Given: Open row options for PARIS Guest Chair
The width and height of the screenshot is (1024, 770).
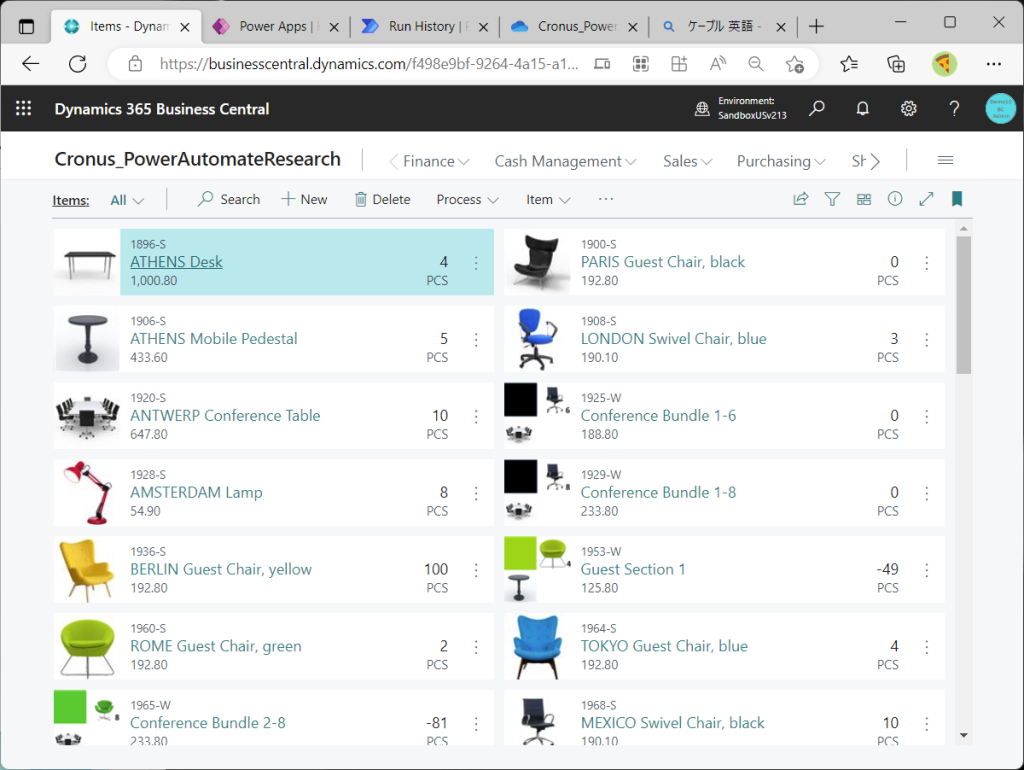Looking at the screenshot, I should click(927, 263).
